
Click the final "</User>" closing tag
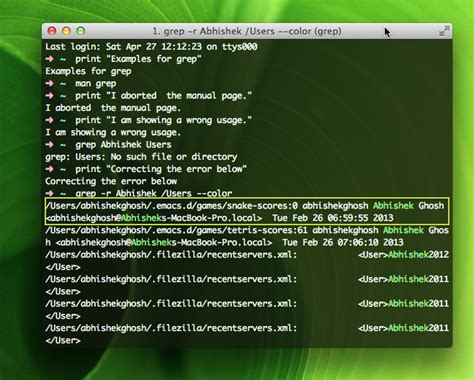[x=63, y=340]
